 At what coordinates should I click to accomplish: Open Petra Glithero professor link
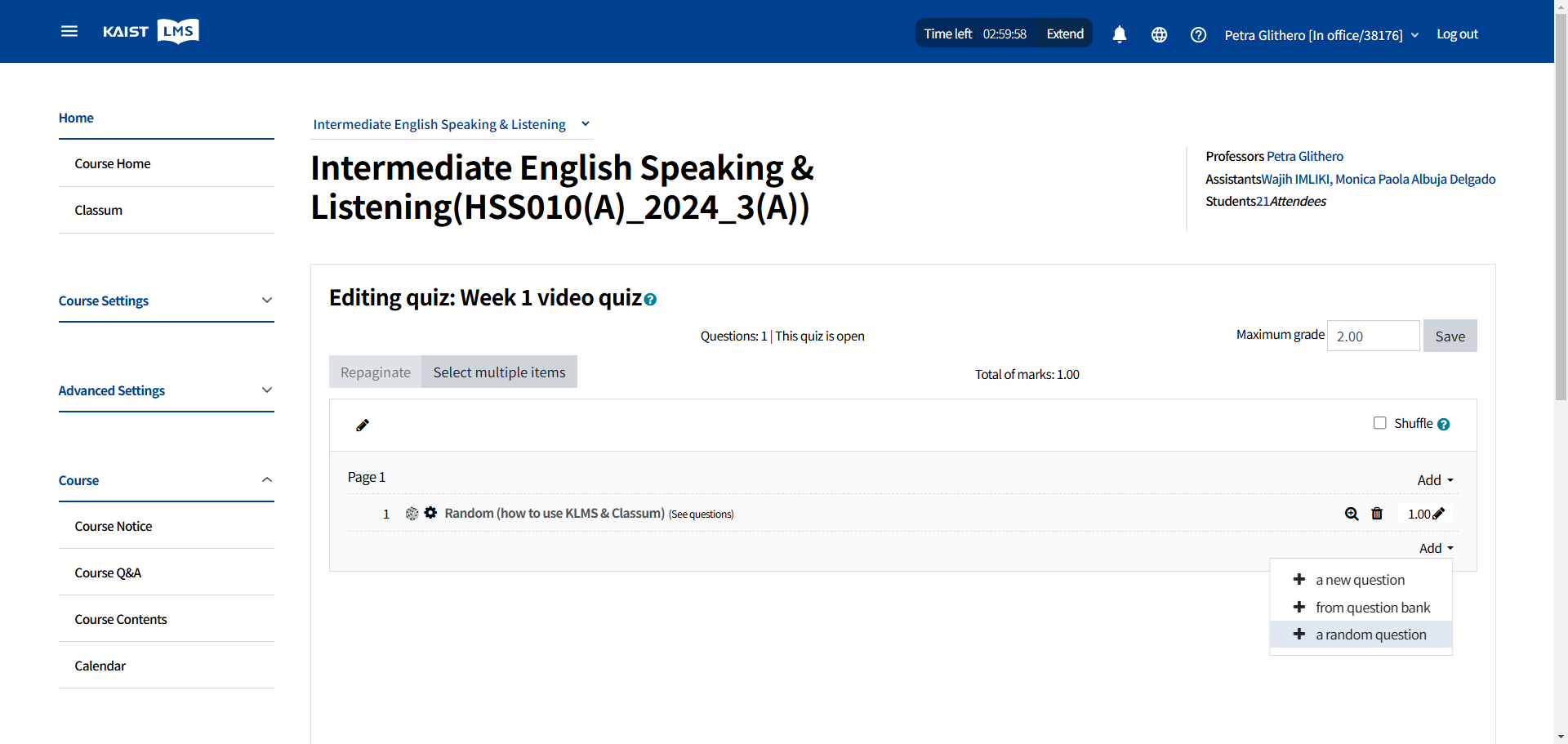[x=1304, y=156]
